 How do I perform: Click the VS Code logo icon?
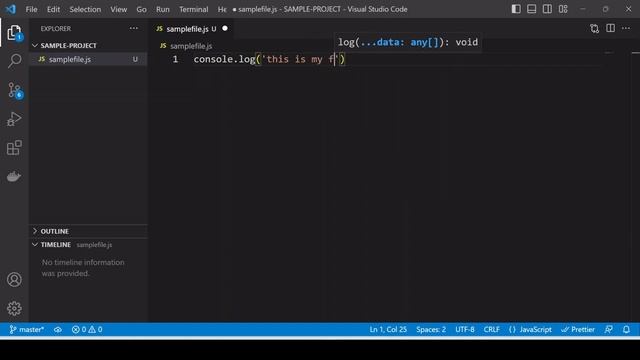click(x=11, y=9)
